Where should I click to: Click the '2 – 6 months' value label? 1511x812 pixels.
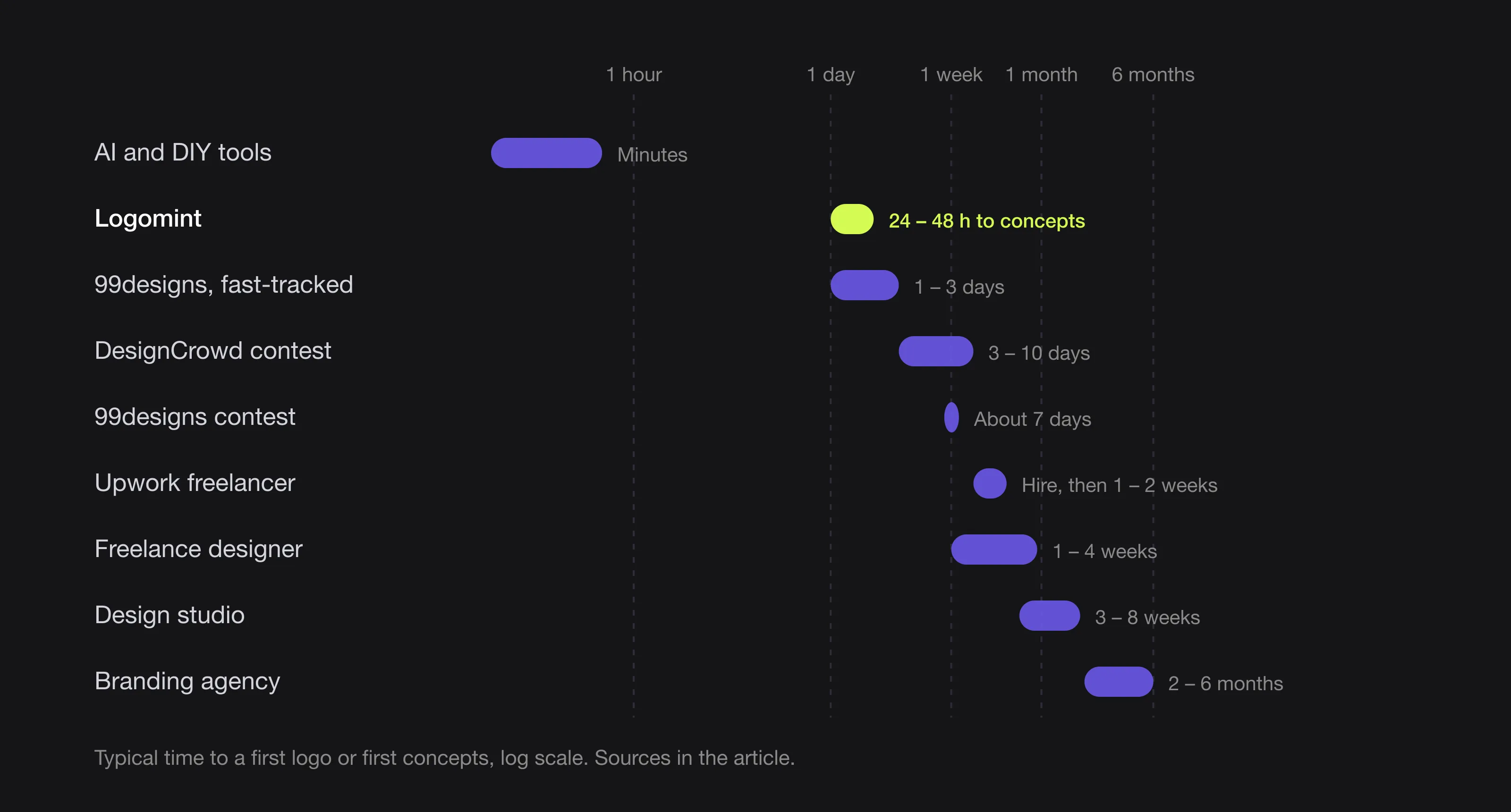pos(1225,684)
